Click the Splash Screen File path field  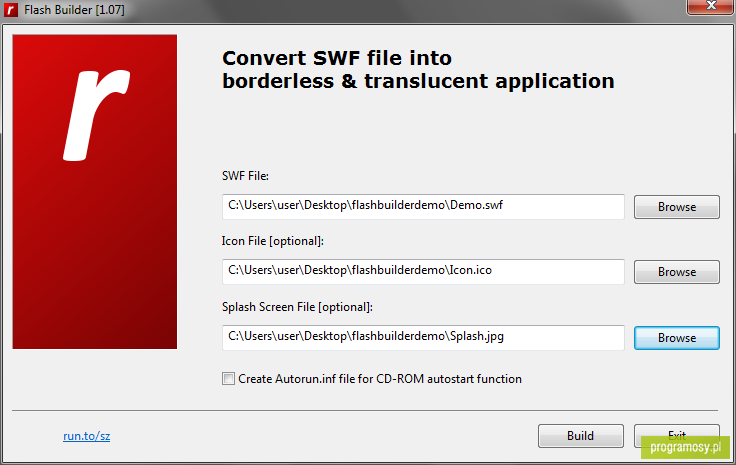point(423,337)
